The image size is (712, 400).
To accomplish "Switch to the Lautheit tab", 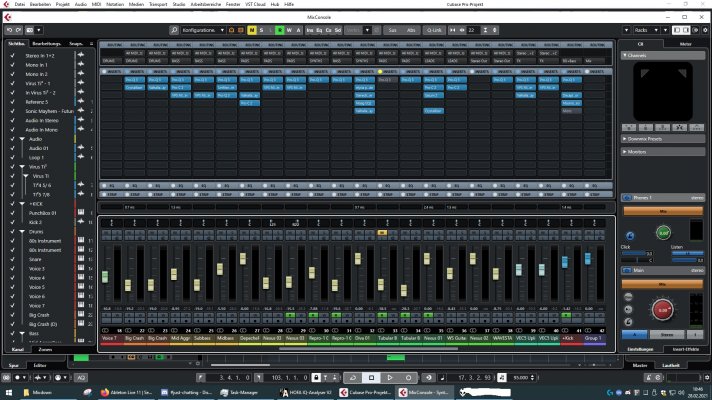I will click(x=670, y=365).
